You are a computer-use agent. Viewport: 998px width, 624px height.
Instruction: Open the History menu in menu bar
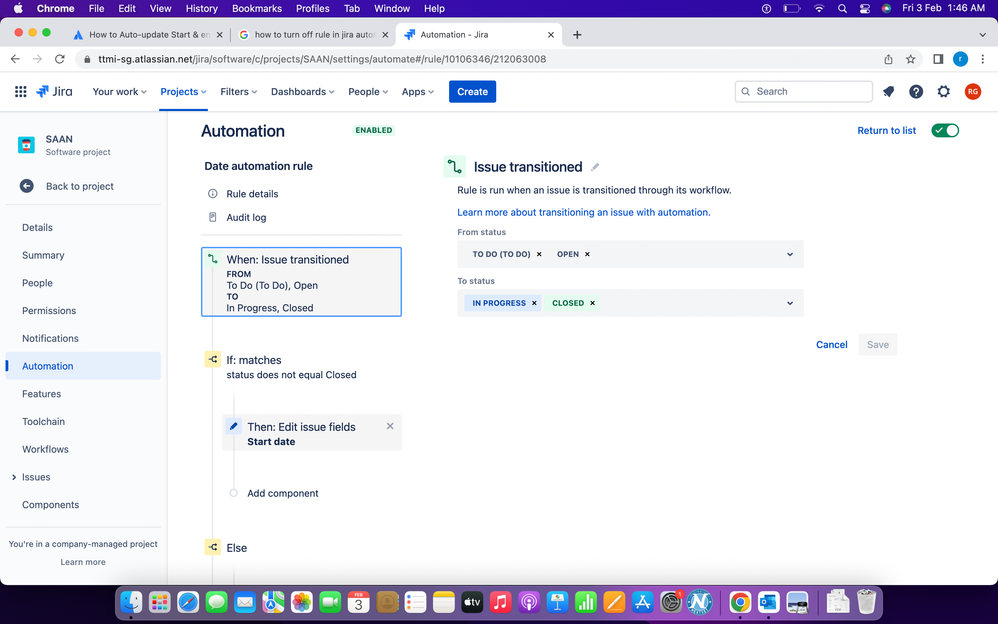click(202, 8)
